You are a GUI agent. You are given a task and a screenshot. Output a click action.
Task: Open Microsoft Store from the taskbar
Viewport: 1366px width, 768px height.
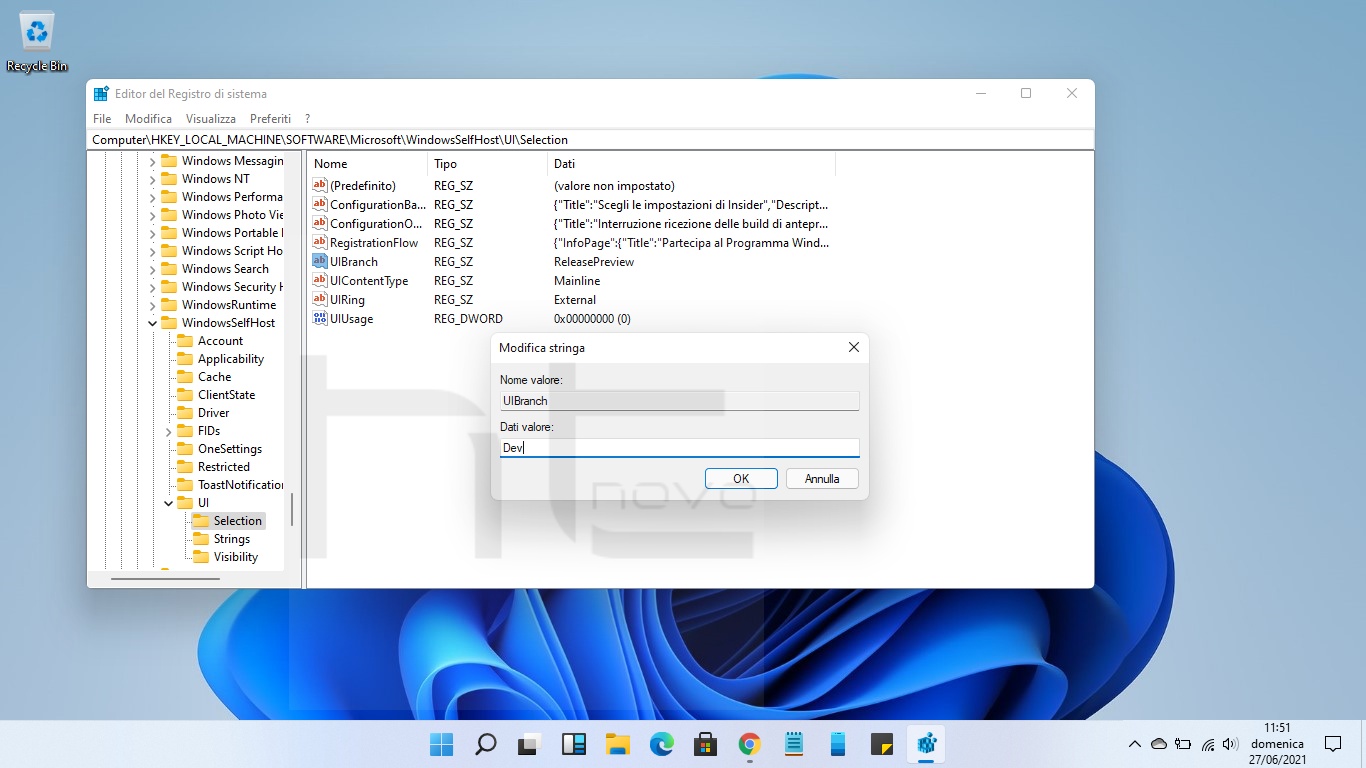(706, 744)
